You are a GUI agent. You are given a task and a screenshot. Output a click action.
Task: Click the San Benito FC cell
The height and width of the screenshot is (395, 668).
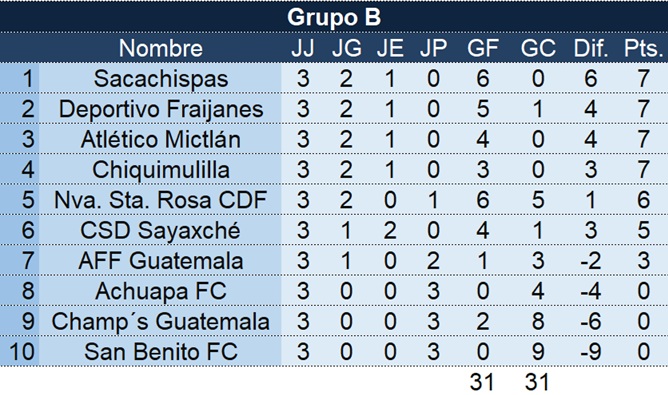click(161, 352)
